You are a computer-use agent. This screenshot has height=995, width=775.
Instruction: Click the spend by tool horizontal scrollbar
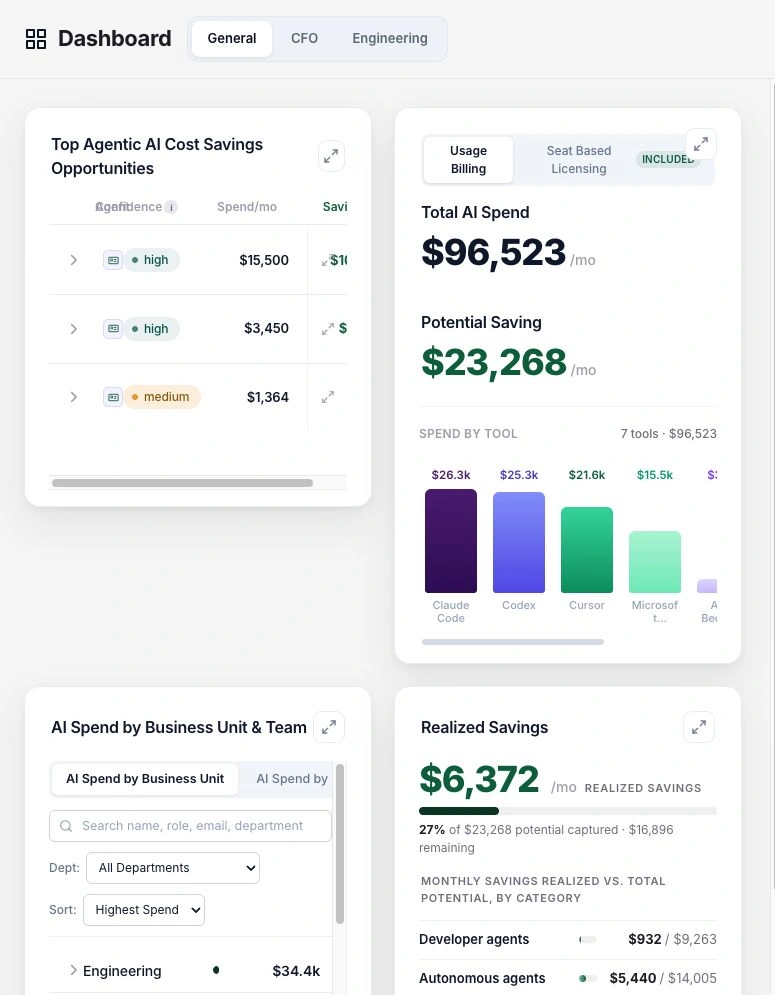pos(513,642)
